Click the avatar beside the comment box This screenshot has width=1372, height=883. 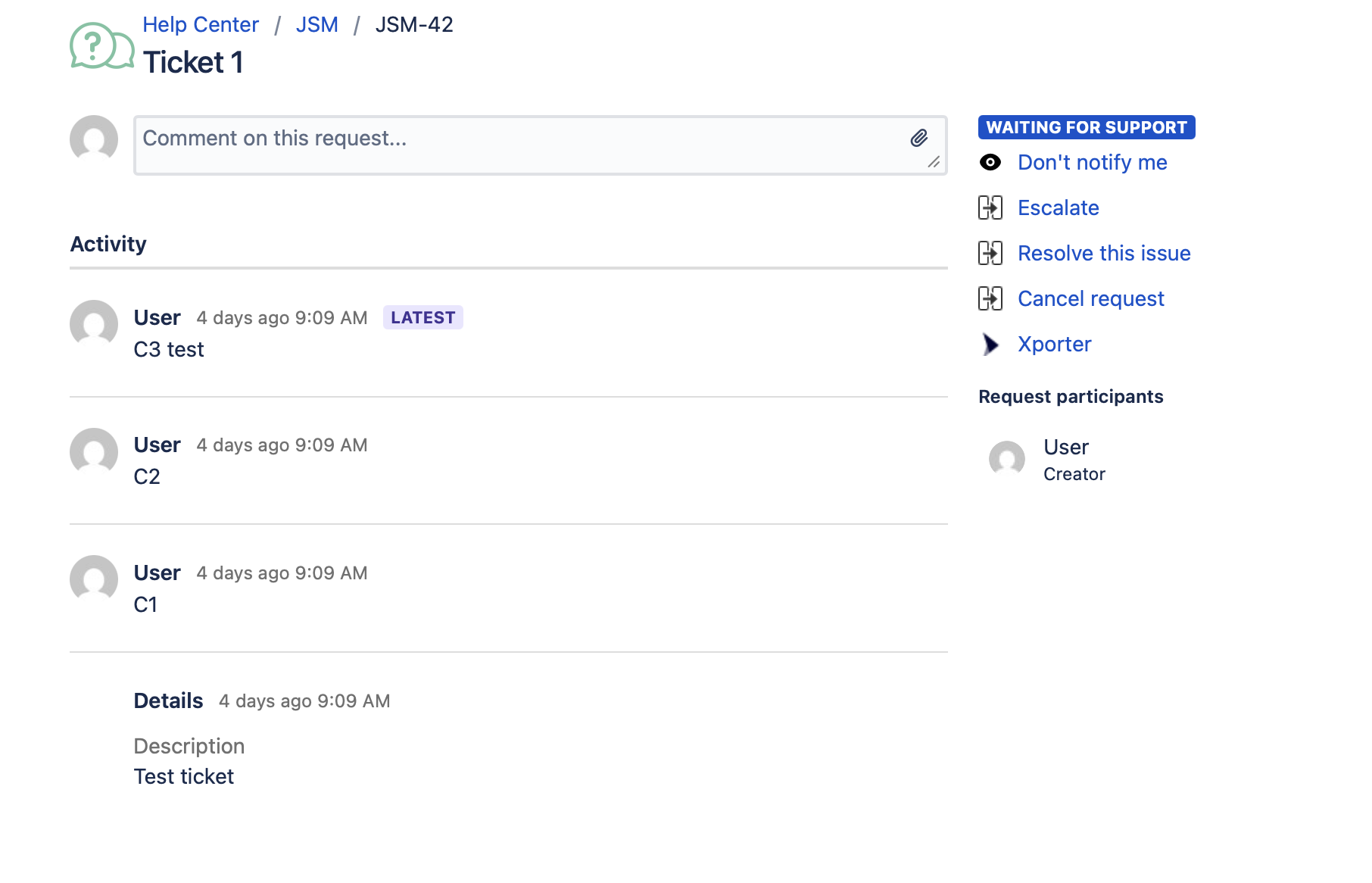94,139
